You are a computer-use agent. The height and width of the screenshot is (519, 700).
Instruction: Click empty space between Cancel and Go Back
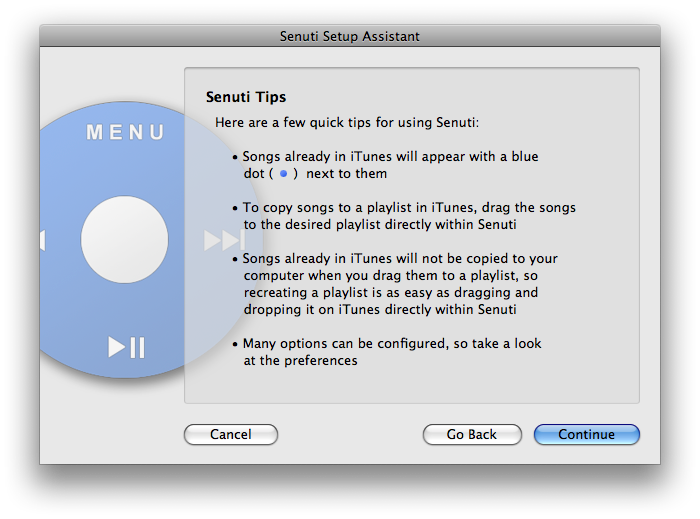[350, 434]
